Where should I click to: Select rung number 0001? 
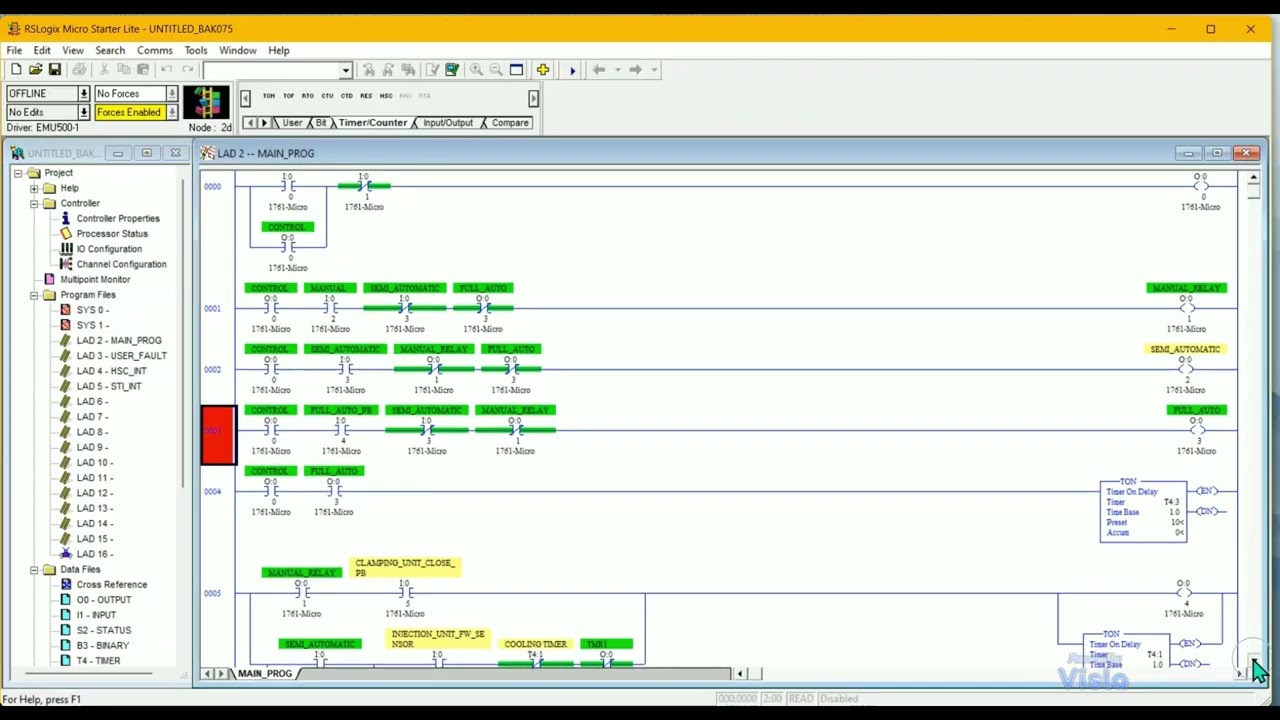pyautogui.click(x=213, y=309)
